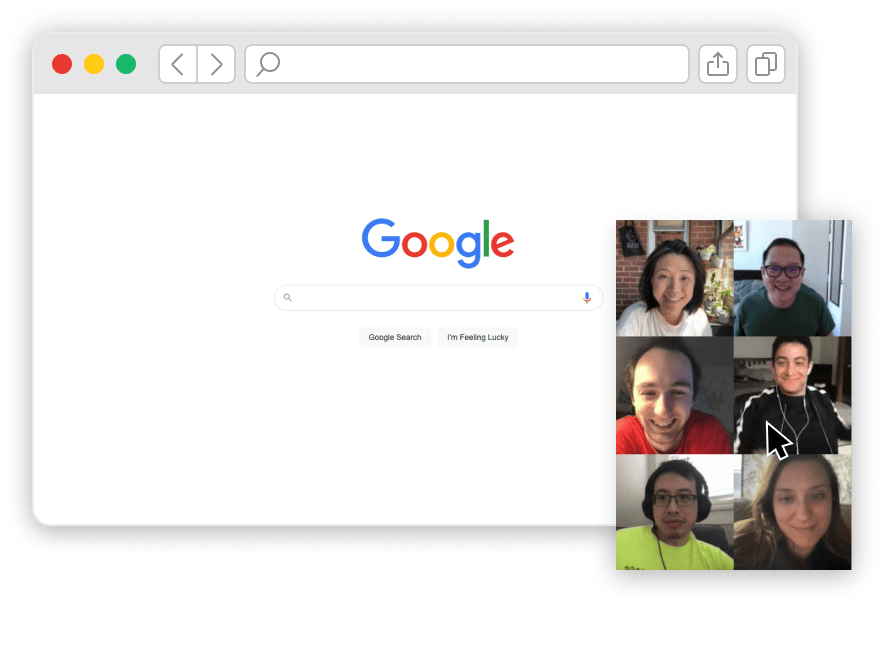Click the back navigation arrow
Screen dimensions: 884x654
click(177, 63)
